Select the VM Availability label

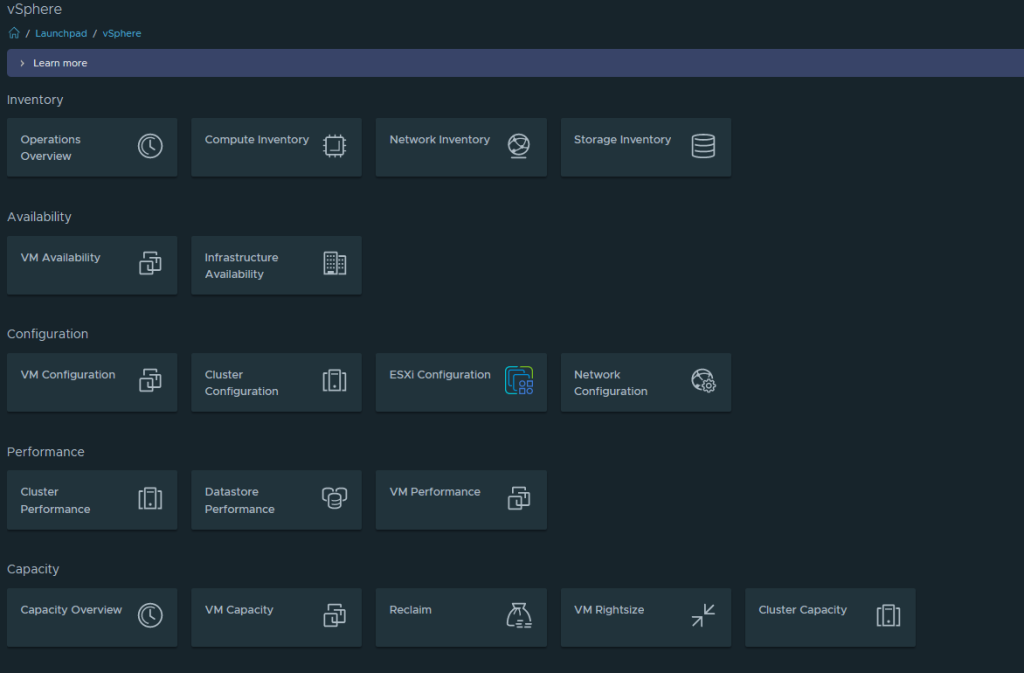pos(61,258)
